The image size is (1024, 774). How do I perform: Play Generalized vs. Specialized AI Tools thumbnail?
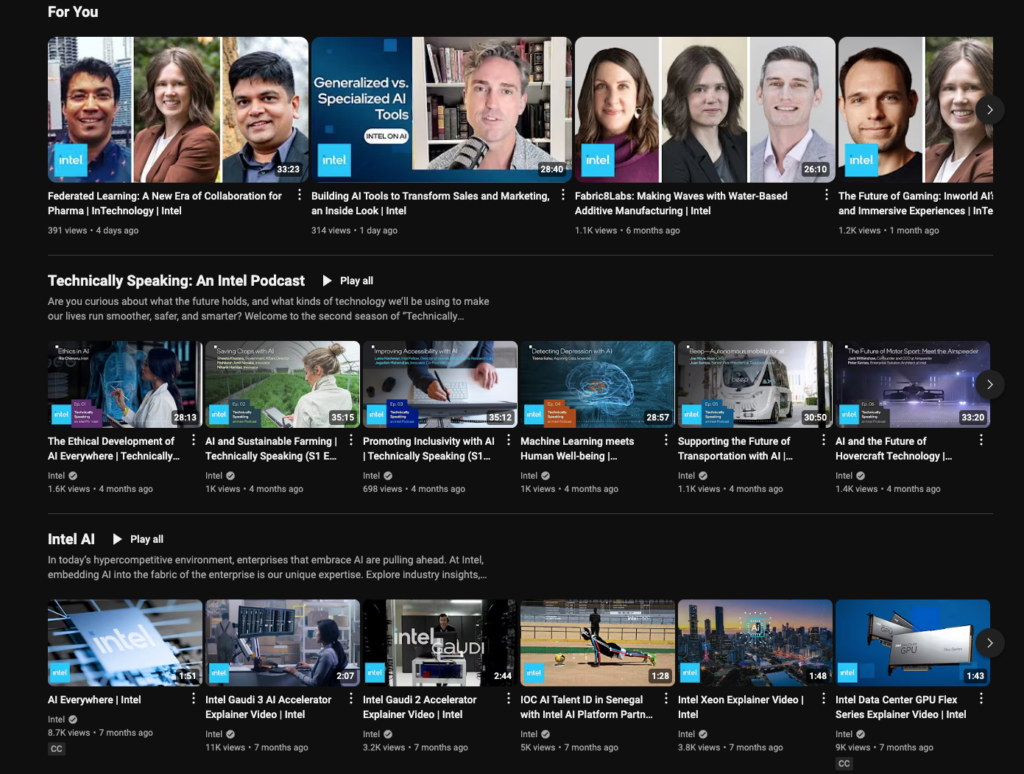coord(441,110)
